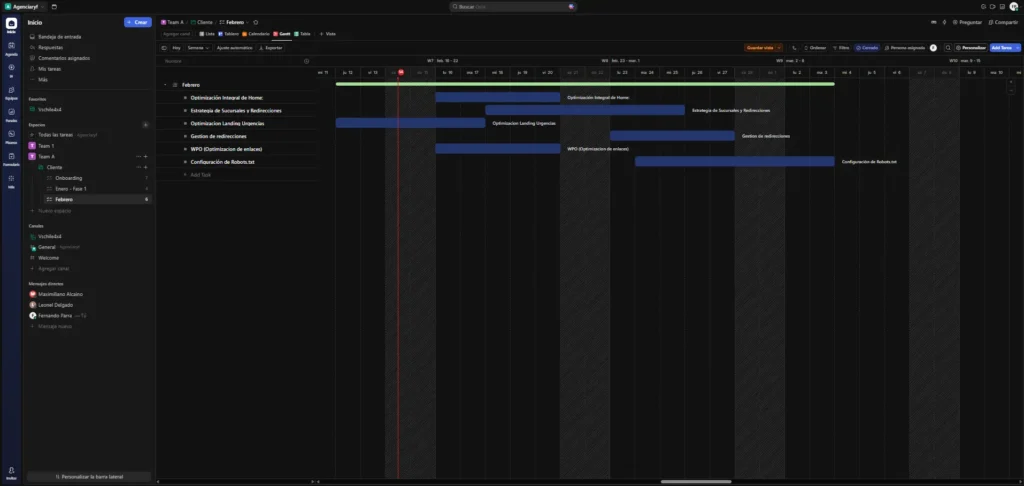Click the Exportar button
Image resolution: width=1024 pixels, height=486 pixels.
point(271,48)
